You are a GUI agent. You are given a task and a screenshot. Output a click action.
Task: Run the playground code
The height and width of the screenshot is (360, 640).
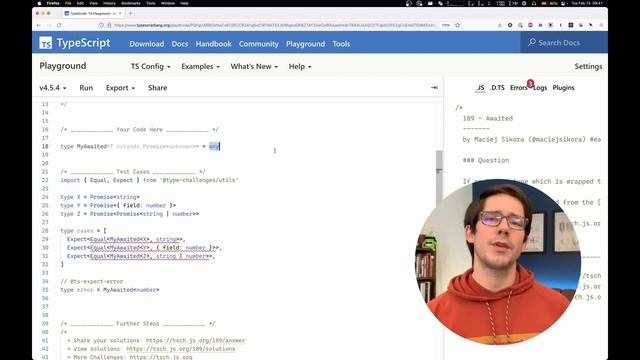(x=86, y=88)
